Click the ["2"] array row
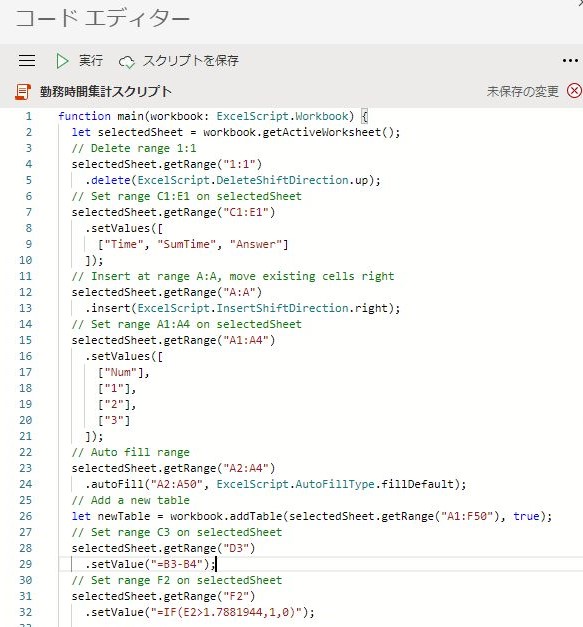 point(117,404)
